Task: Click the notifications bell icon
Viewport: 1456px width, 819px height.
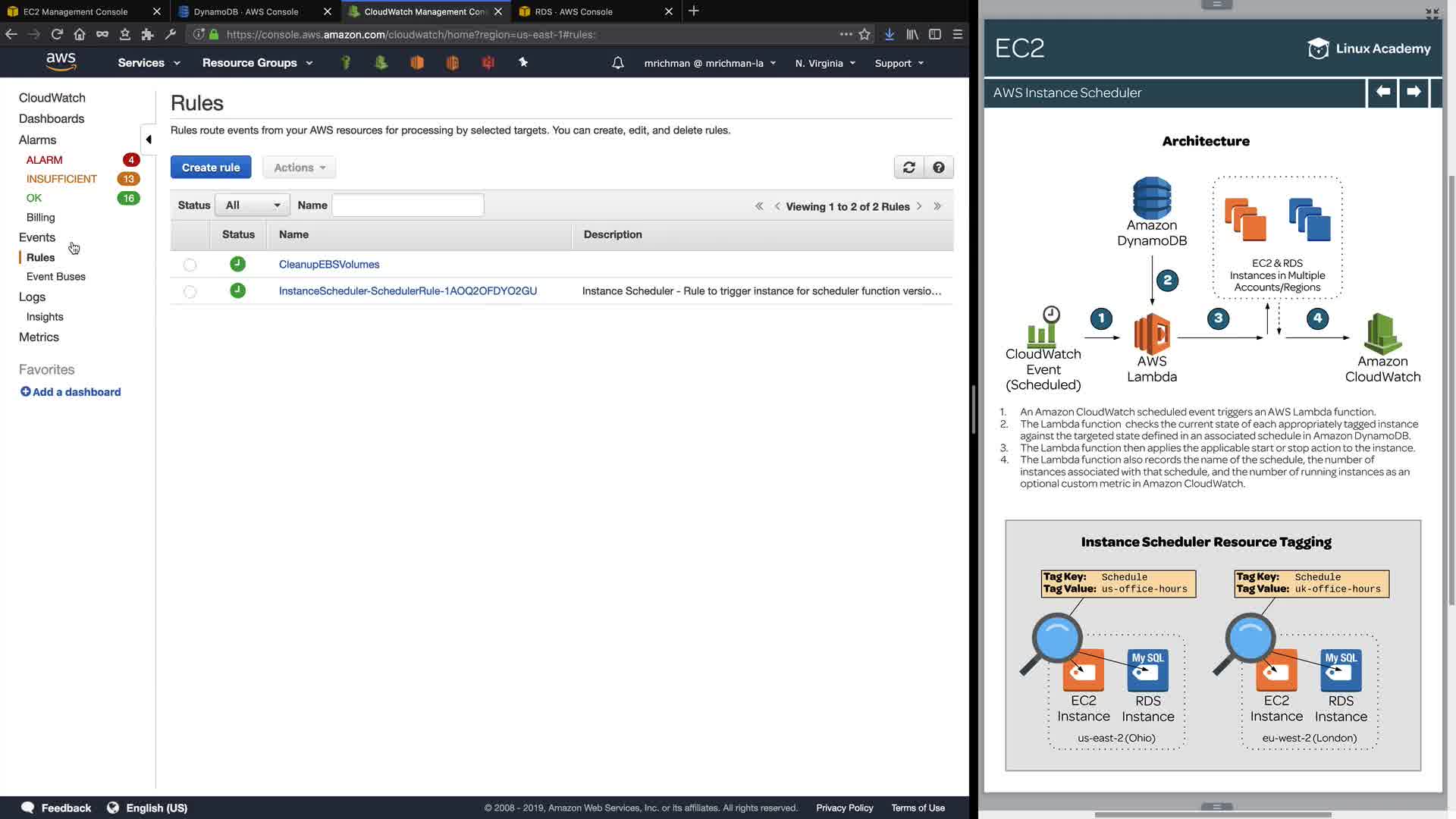Action: pos(618,63)
